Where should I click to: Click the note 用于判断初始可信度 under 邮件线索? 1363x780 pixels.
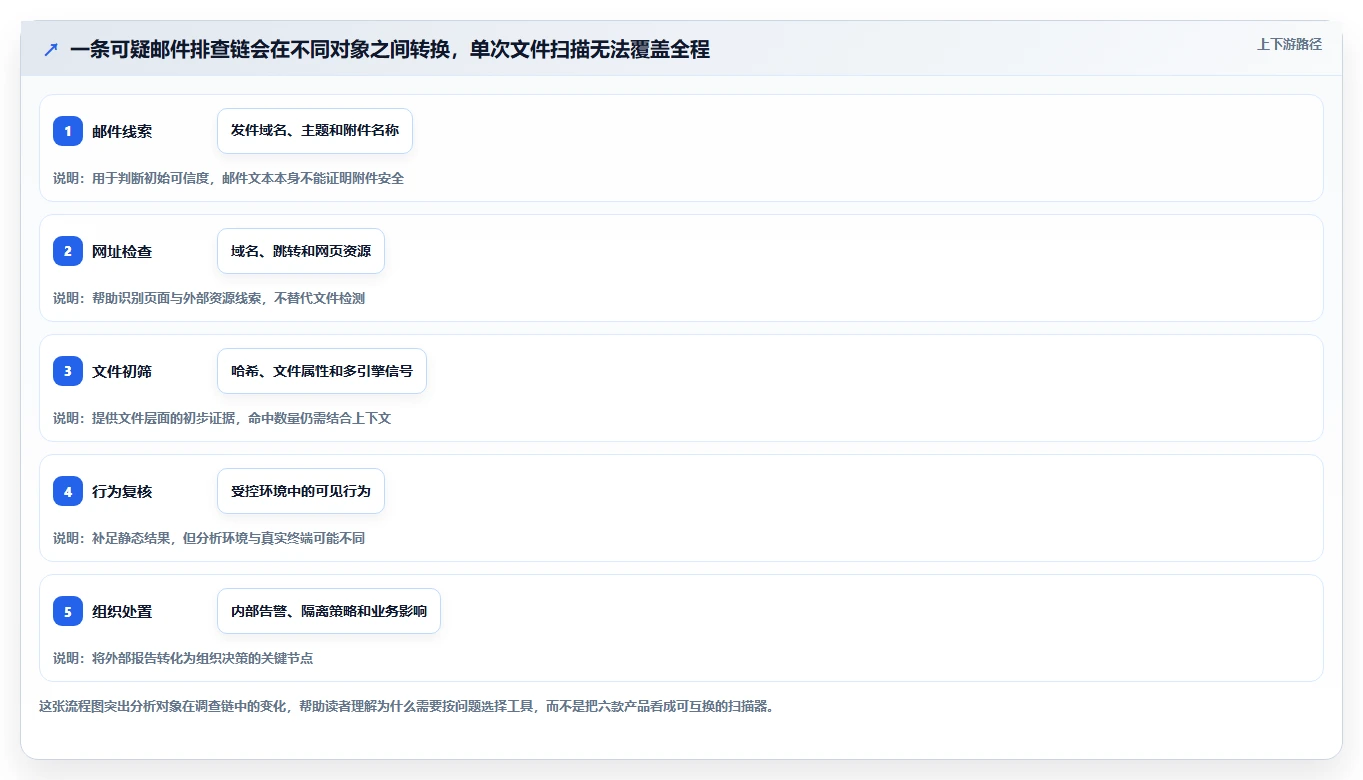tap(228, 178)
